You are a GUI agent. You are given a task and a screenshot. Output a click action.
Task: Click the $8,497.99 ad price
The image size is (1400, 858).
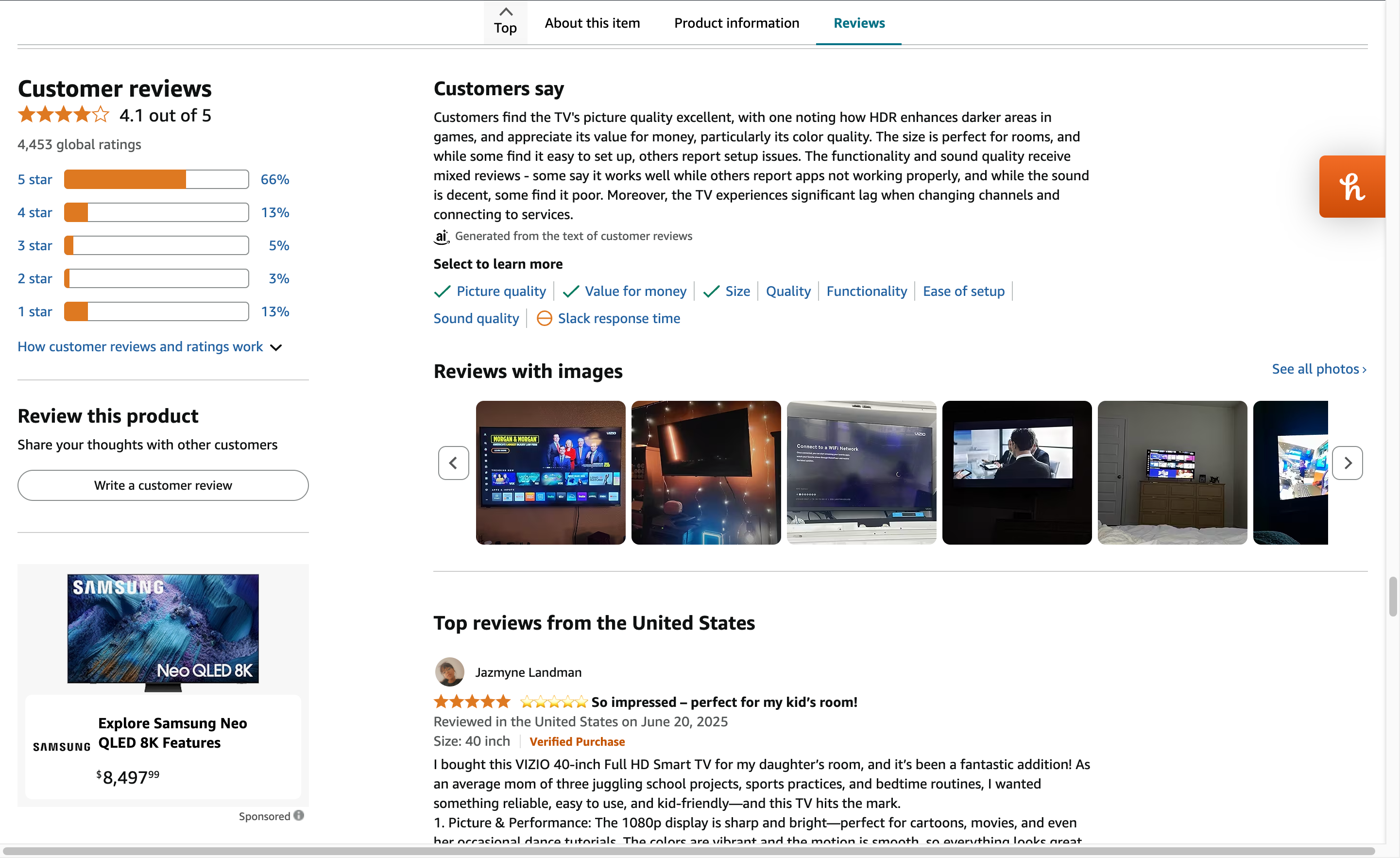point(127,777)
